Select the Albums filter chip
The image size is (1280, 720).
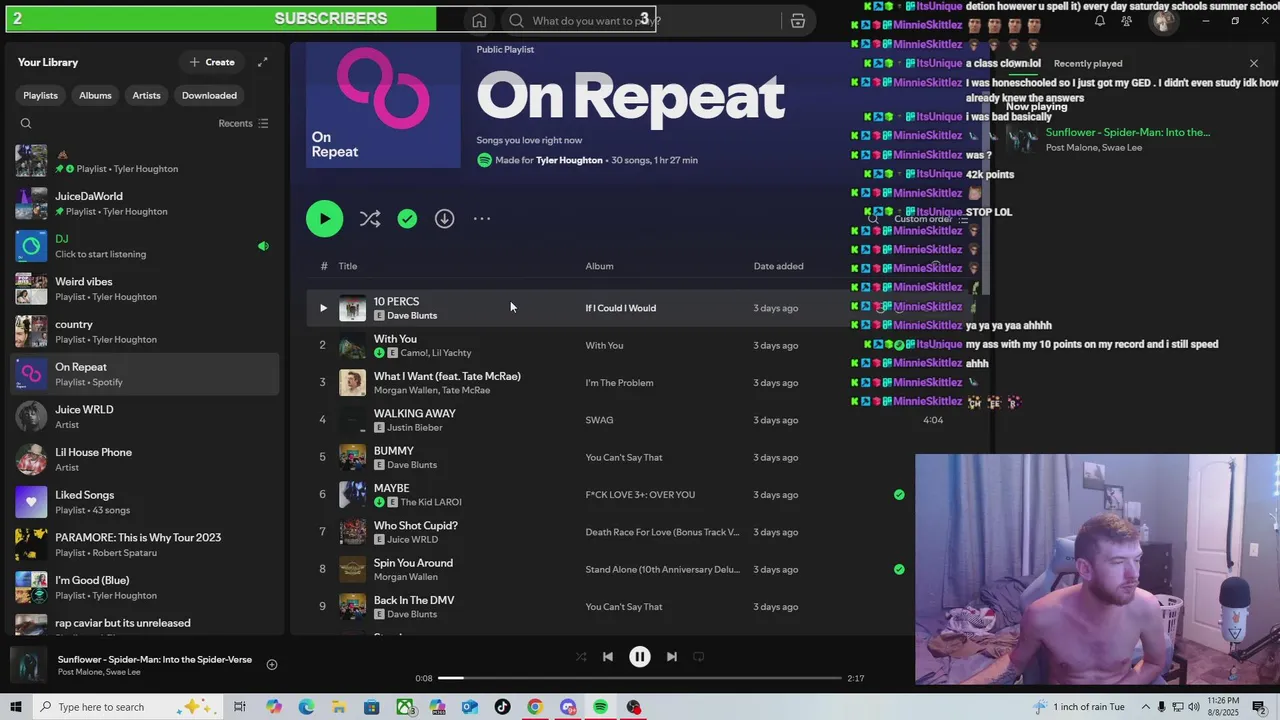pos(95,95)
